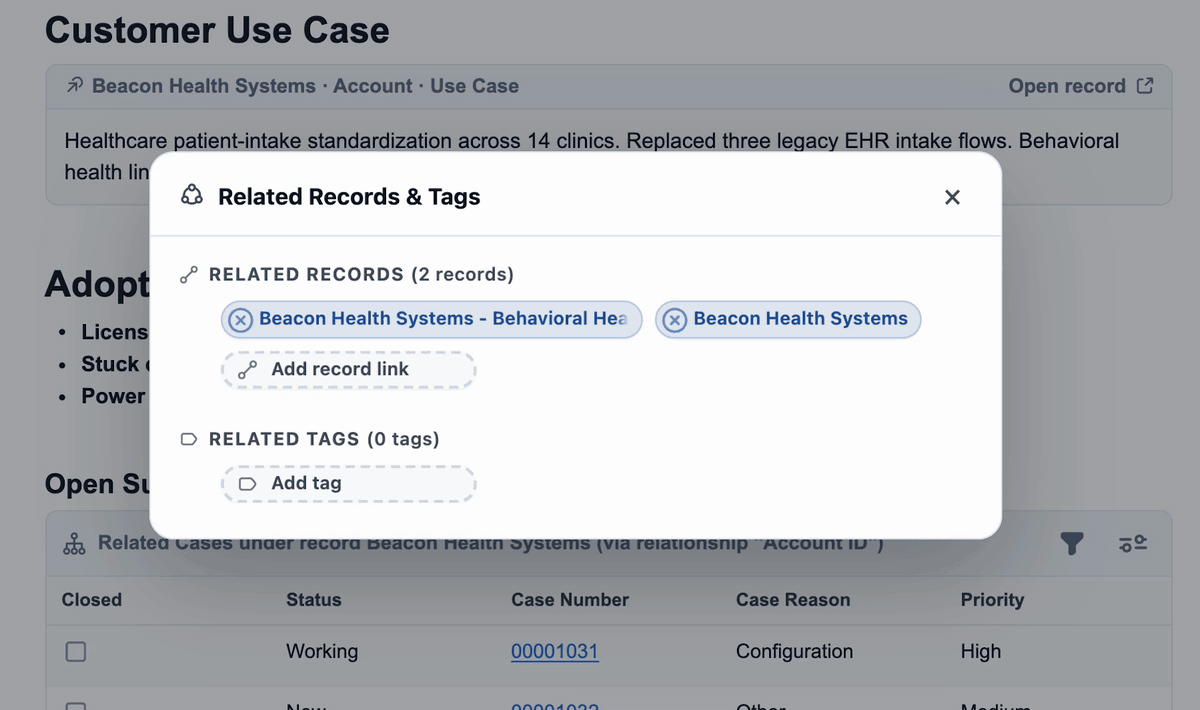
Task: Open the Beacon Health Systems - Behavioral Hea record link
Action: point(443,319)
